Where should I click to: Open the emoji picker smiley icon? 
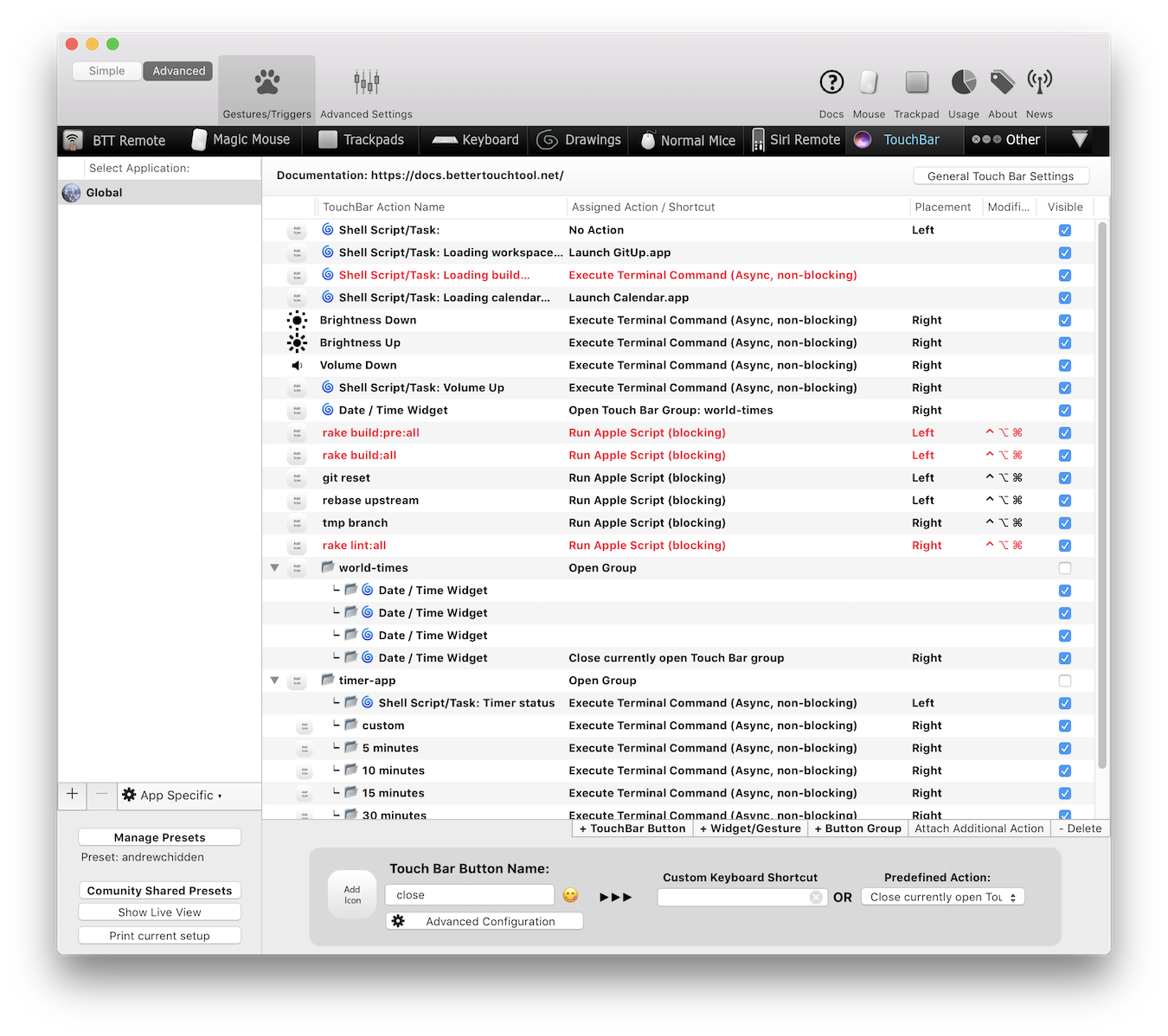(570, 895)
